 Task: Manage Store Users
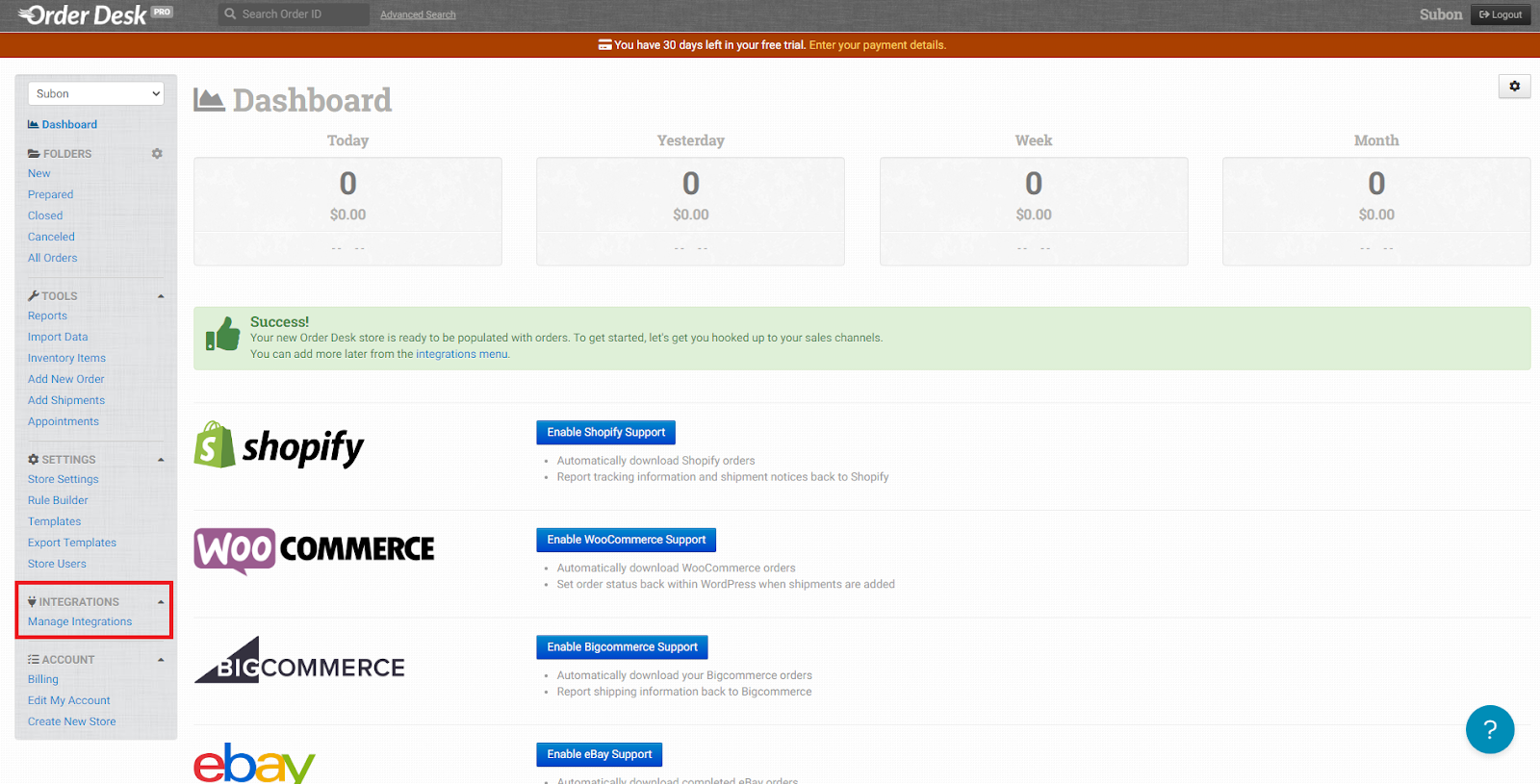57,565
